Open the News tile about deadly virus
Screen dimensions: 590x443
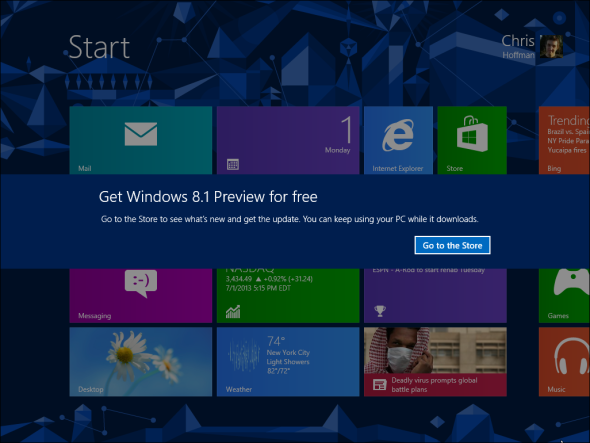coord(435,361)
